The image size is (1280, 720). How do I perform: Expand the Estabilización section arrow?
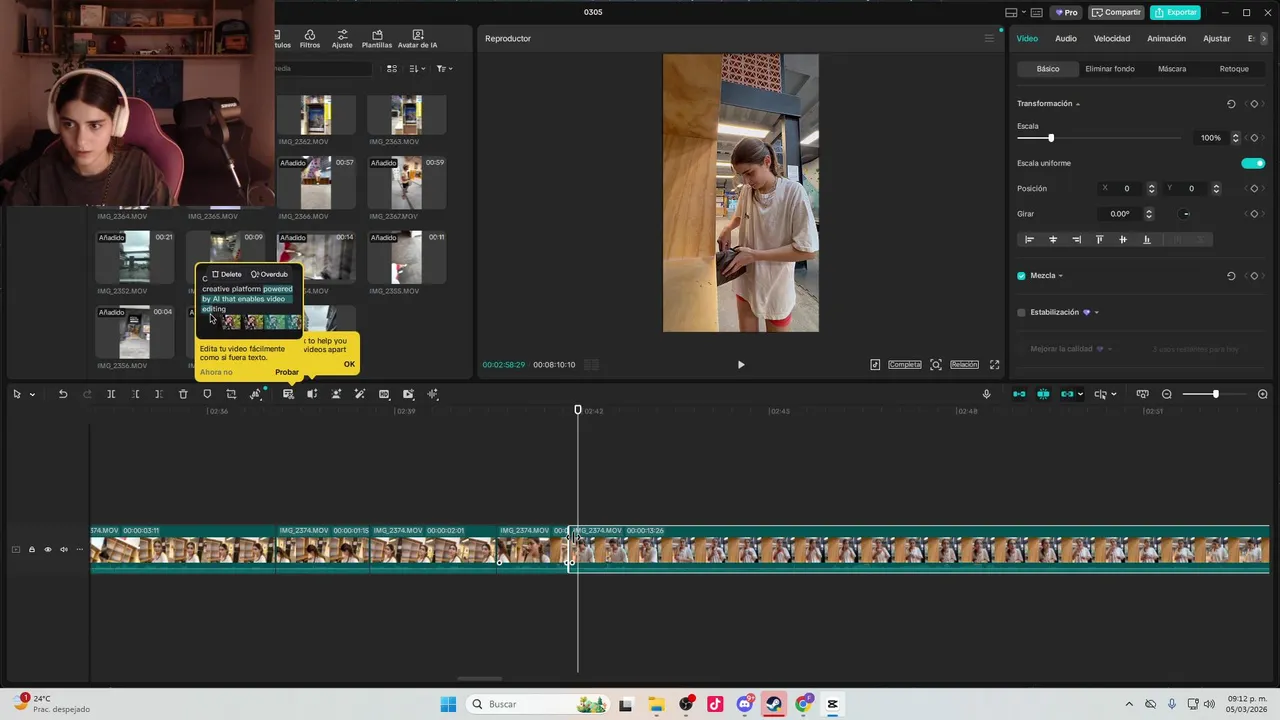pos(1097,313)
